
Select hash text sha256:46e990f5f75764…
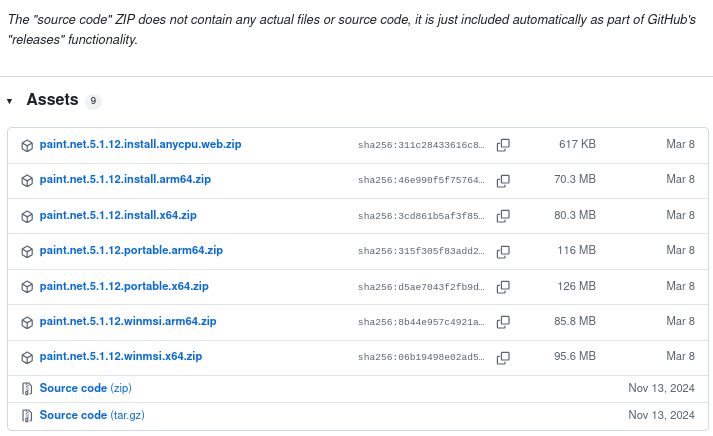click(421, 180)
